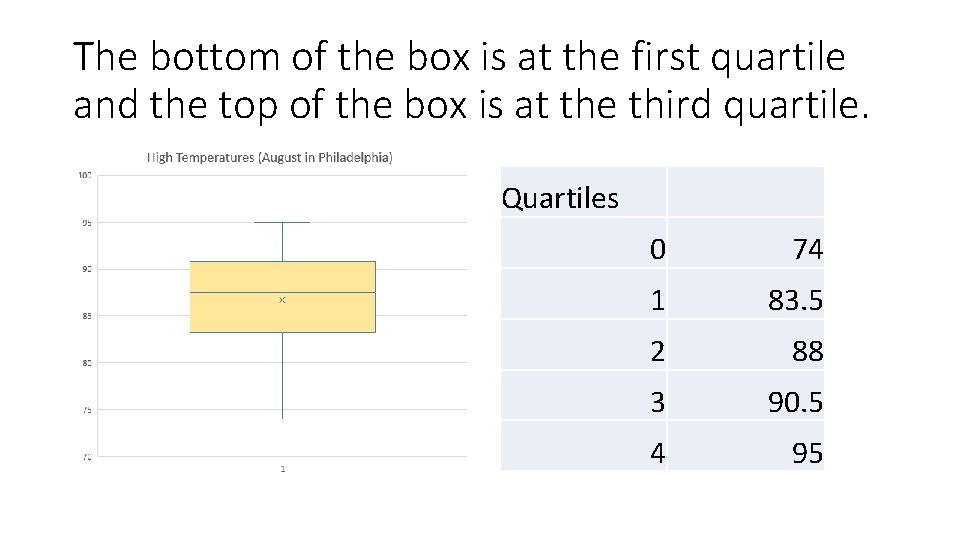This screenshot has width=960, height=540.
Task: Click the 75 label on the y-axis
Action: click(x=87, y=410)
